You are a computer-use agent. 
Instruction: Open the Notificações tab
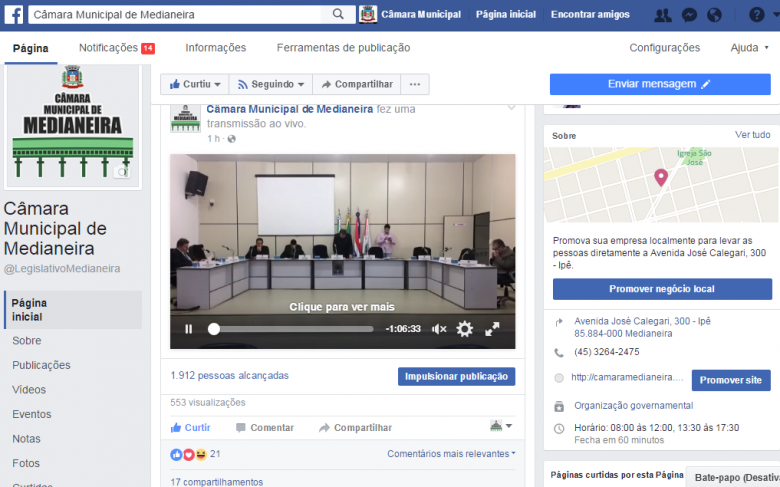click(x=116, y=48)
